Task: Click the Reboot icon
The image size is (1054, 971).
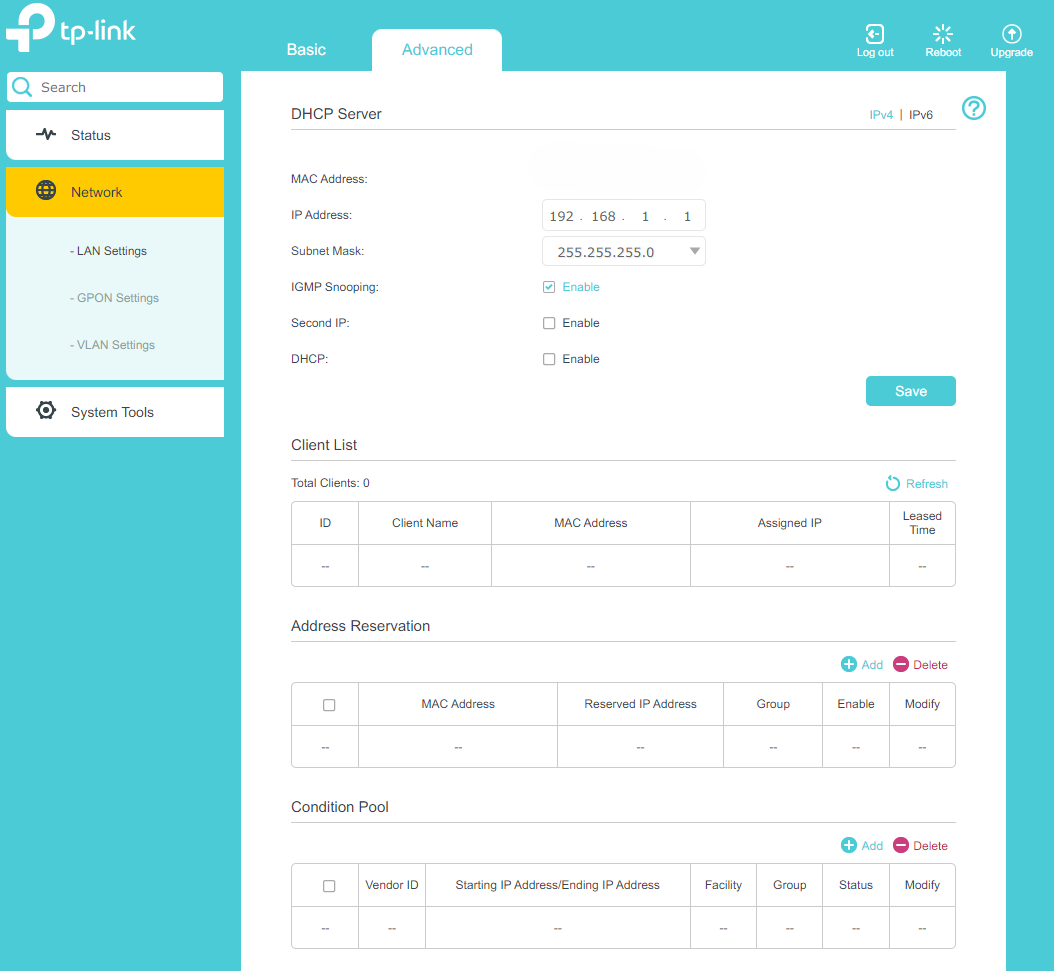Action: tap(943, 34)
